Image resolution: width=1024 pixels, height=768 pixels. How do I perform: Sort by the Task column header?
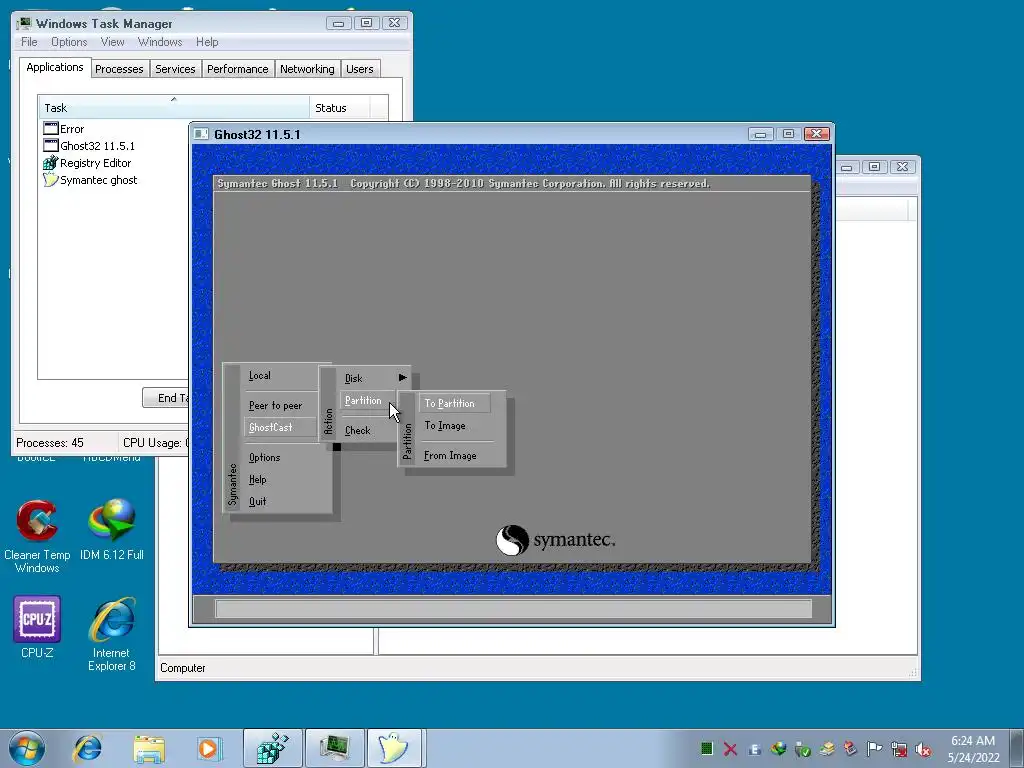tap(174, 108)
